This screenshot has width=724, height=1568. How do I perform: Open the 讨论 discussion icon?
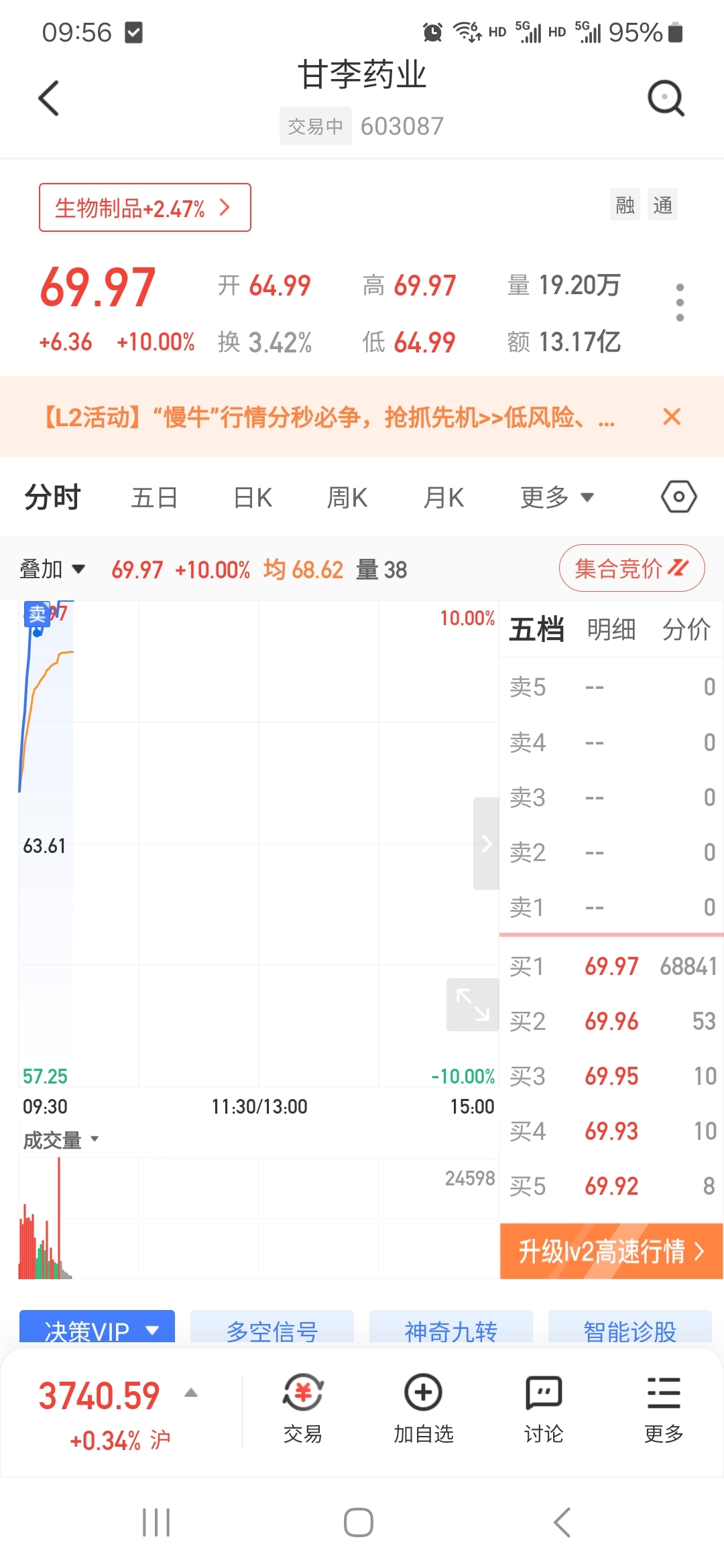544,1408
